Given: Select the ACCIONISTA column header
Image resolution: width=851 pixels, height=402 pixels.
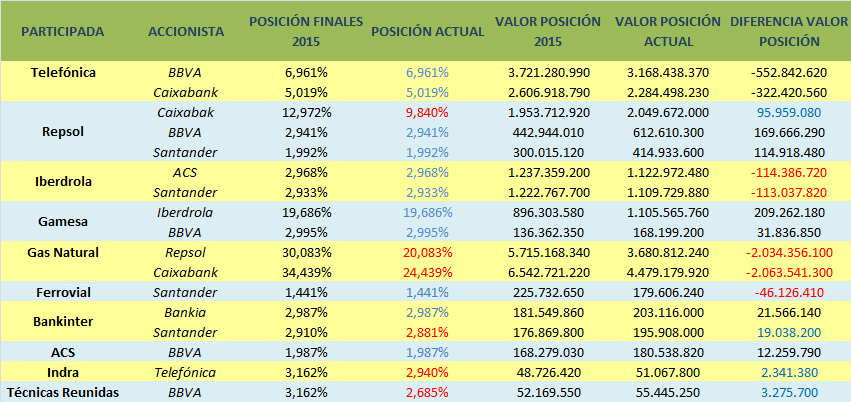Looking at the screenshot, I should 185,31.
